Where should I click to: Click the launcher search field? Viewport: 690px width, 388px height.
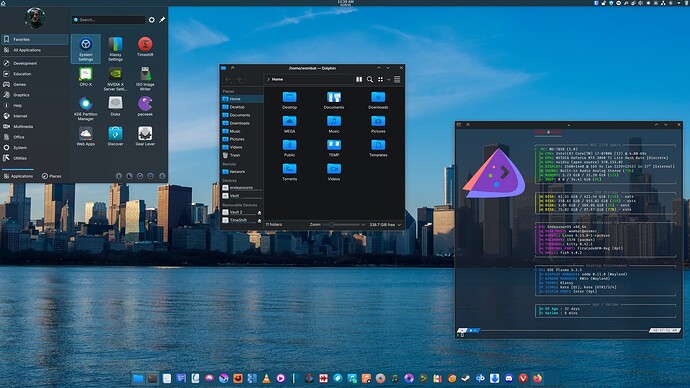[108, 20]
